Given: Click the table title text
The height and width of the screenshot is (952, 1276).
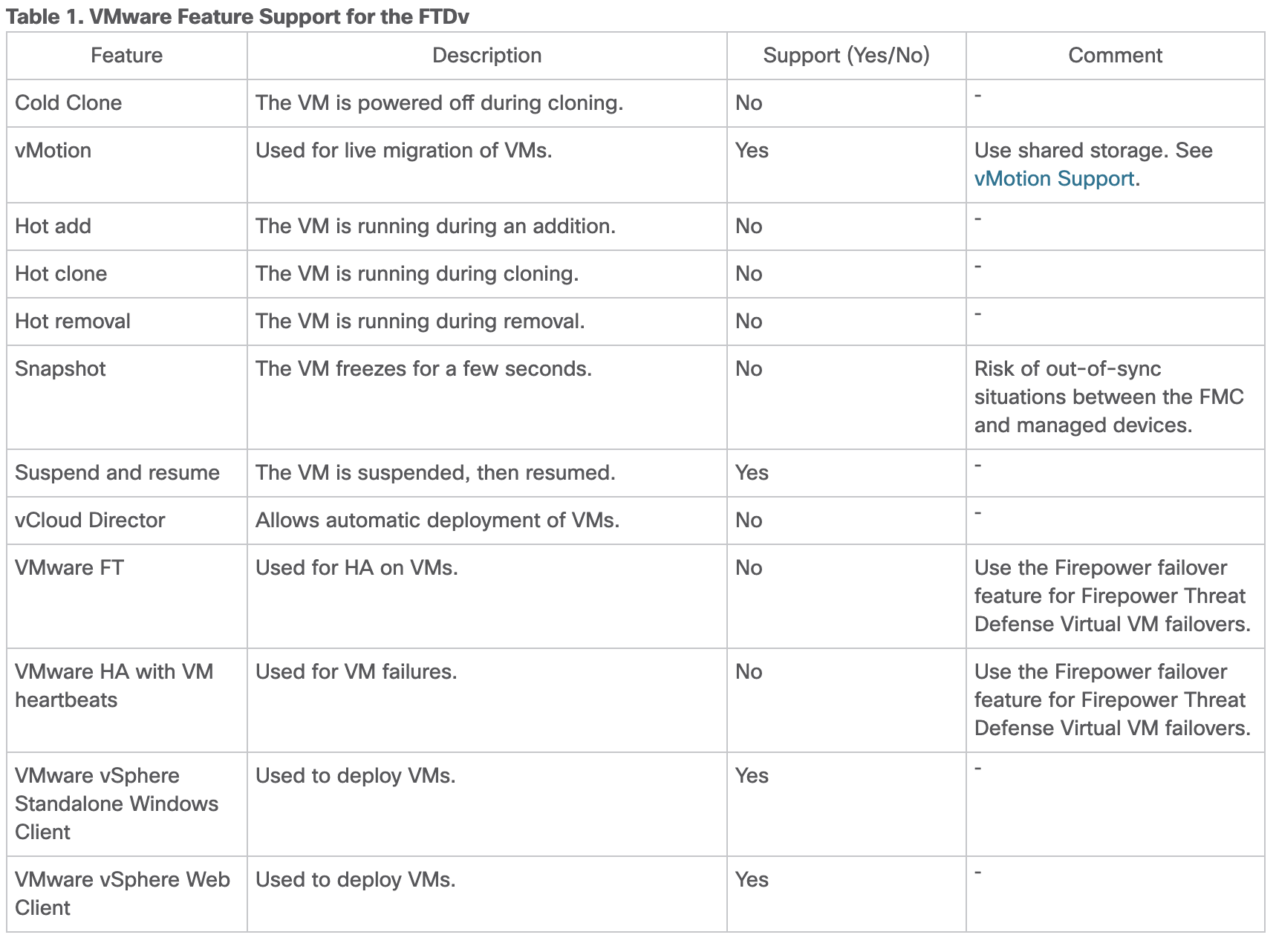Looking at the screenshot, I should point(238,16).
